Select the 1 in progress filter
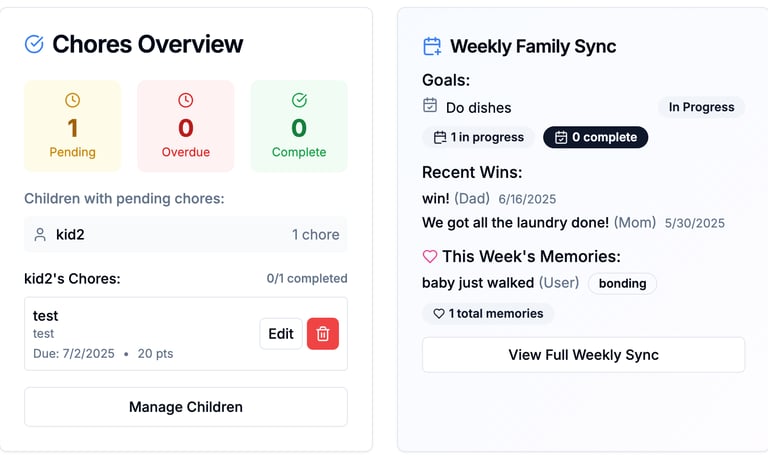Screen dimensions: 768x457 click(478, 137)
